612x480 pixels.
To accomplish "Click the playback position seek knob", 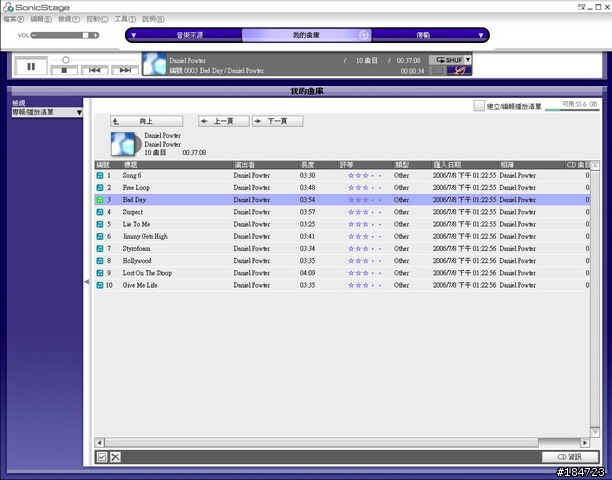I will [66, 60].
